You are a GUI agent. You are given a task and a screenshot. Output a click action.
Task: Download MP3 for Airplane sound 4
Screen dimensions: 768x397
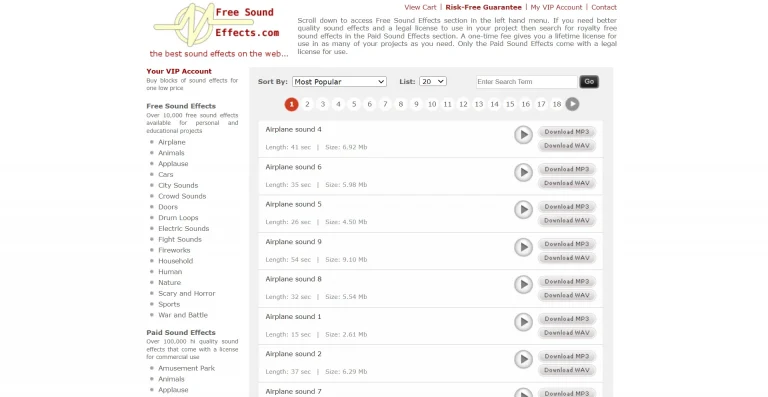pyautogui.click(x=567, y=132)
